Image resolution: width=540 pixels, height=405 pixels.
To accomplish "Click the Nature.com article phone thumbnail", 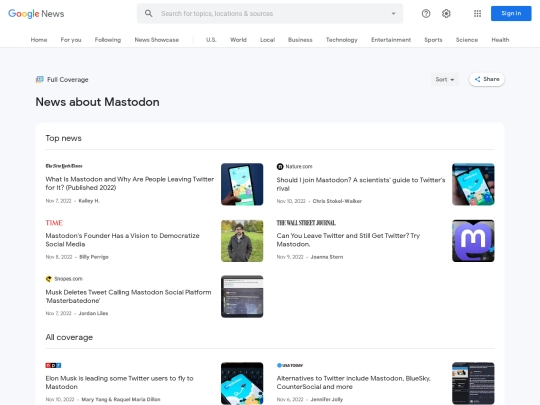I will point(473,184).
